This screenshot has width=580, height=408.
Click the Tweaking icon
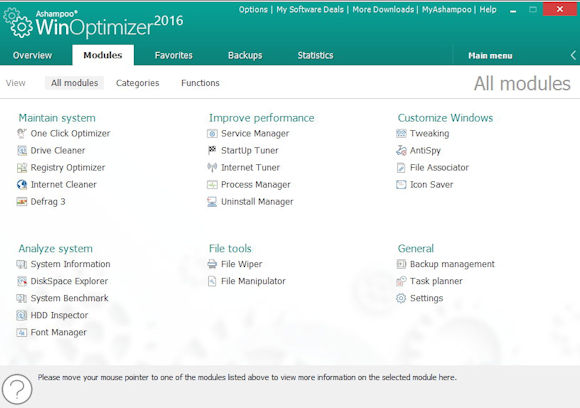tap(401, 134)
